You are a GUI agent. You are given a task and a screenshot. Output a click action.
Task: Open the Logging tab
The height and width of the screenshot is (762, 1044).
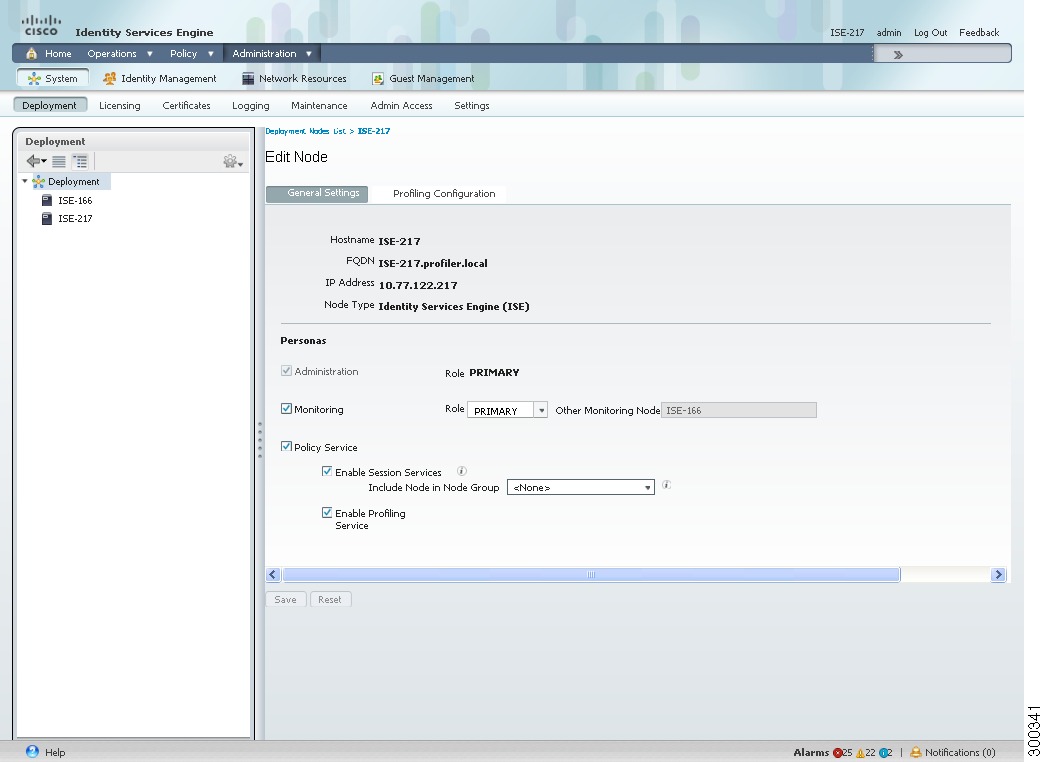click(250, 105)
